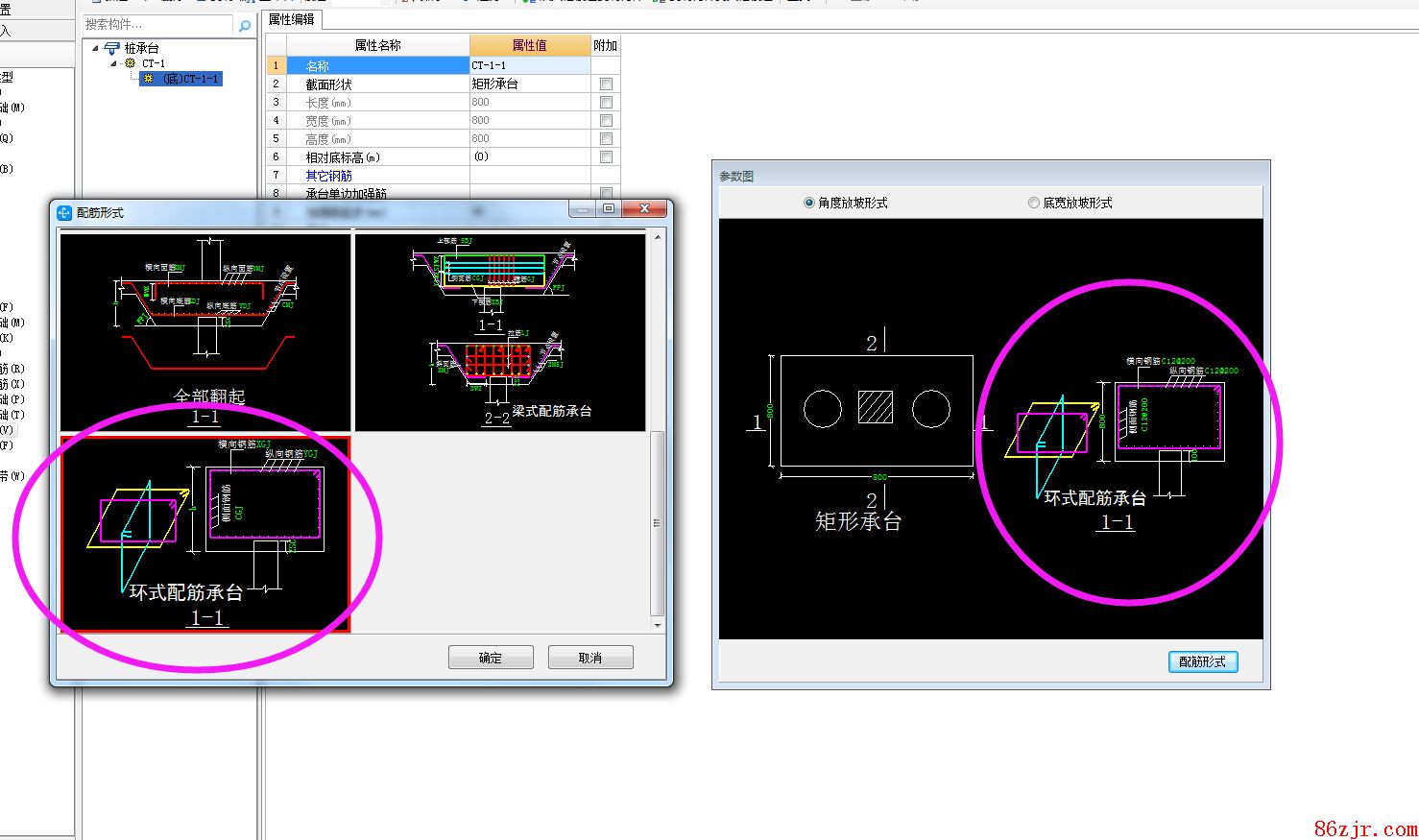Viewport: 1419px width, 840px height.
Task: Switch to the 属性编辑 tab
Action: tap(292, 19)
